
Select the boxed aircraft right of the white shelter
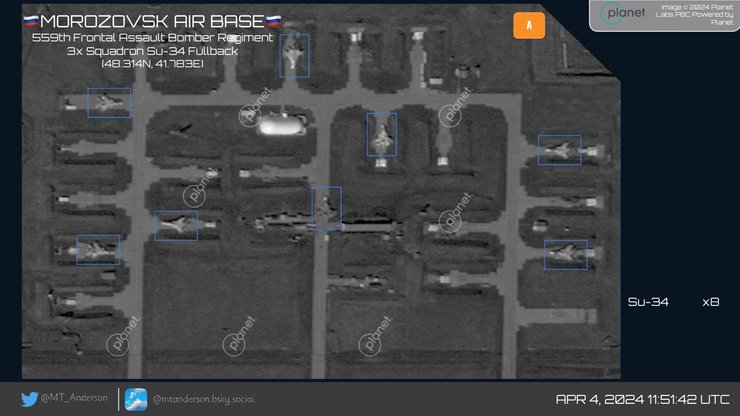click(x=381, y=135)
